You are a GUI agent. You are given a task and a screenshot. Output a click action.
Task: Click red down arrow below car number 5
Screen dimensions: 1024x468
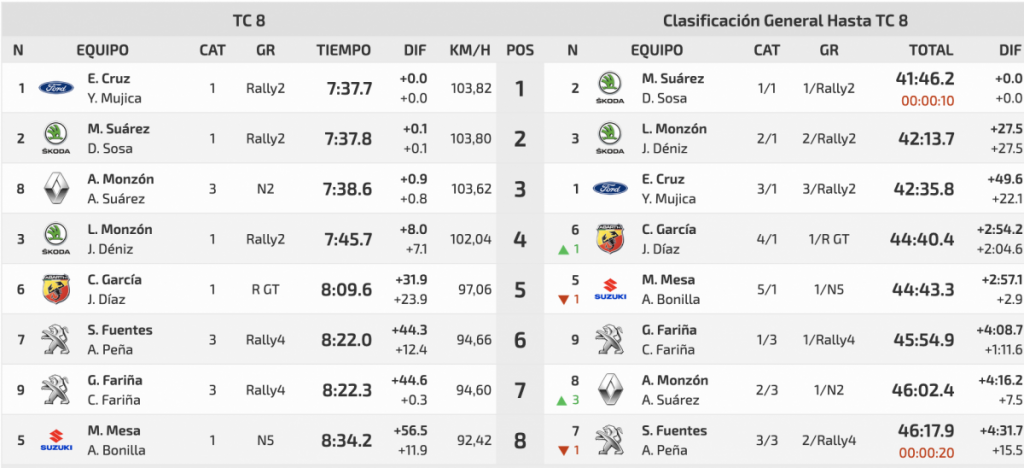[563, 299]
